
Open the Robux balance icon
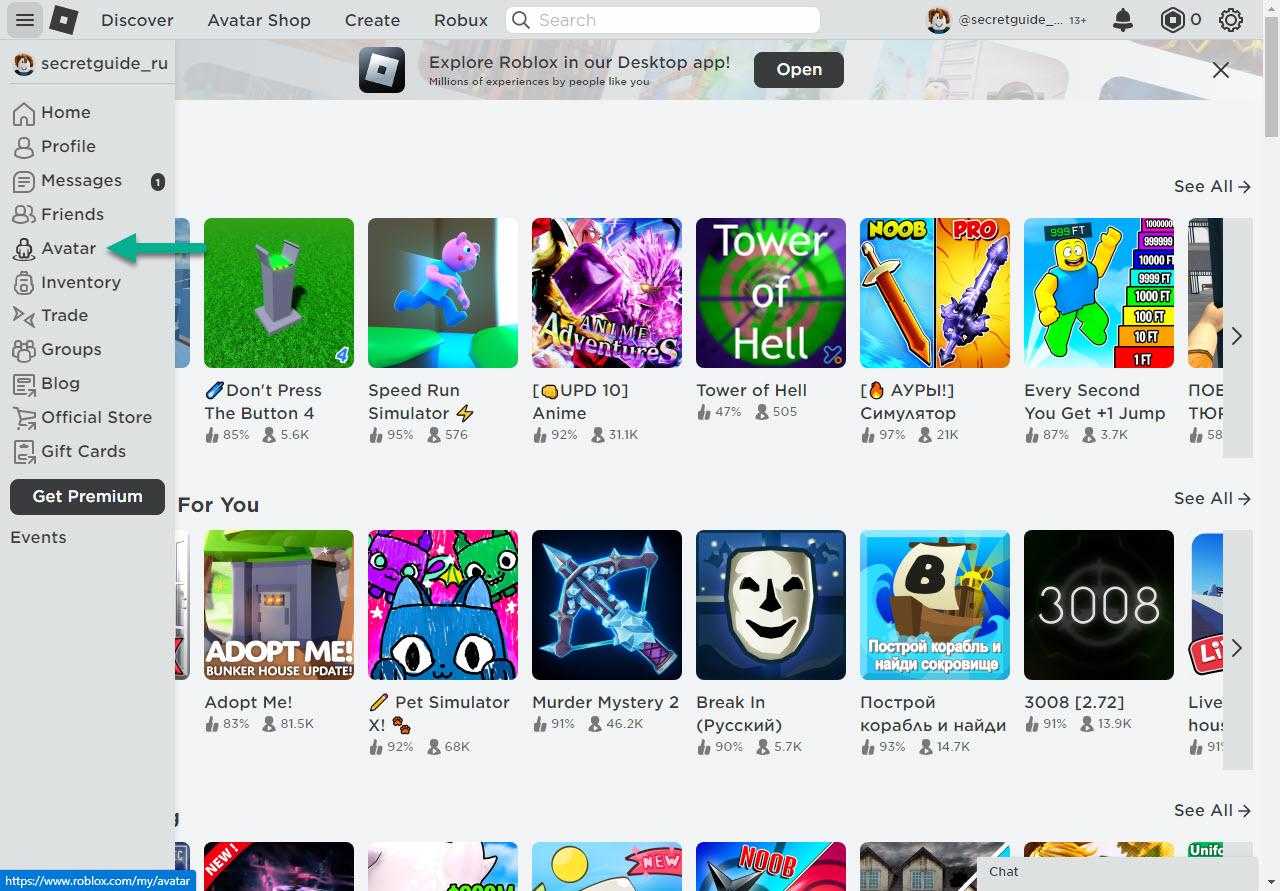click(1172, 20)
